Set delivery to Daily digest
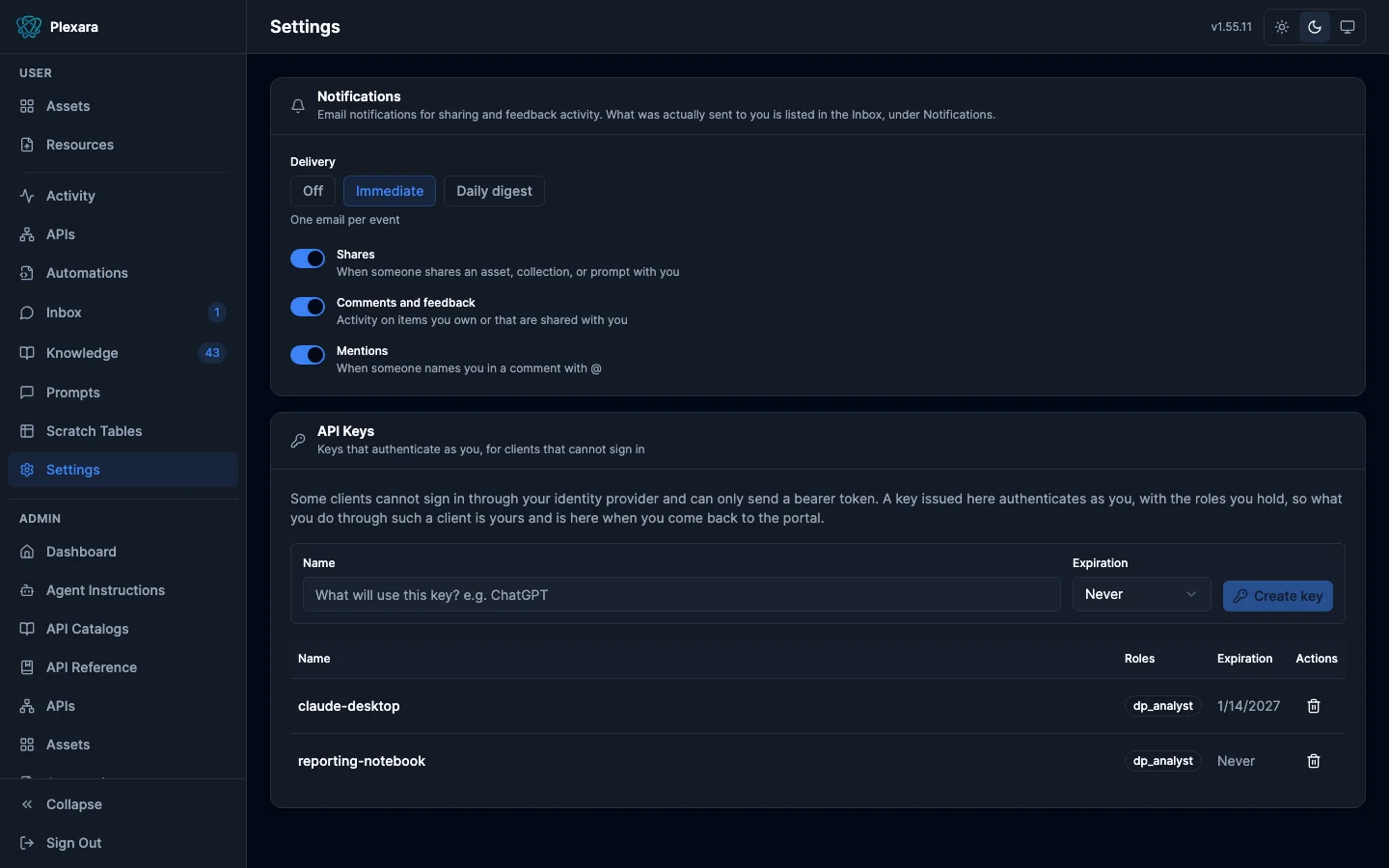 pyautogui.click(x=494, y=191)
